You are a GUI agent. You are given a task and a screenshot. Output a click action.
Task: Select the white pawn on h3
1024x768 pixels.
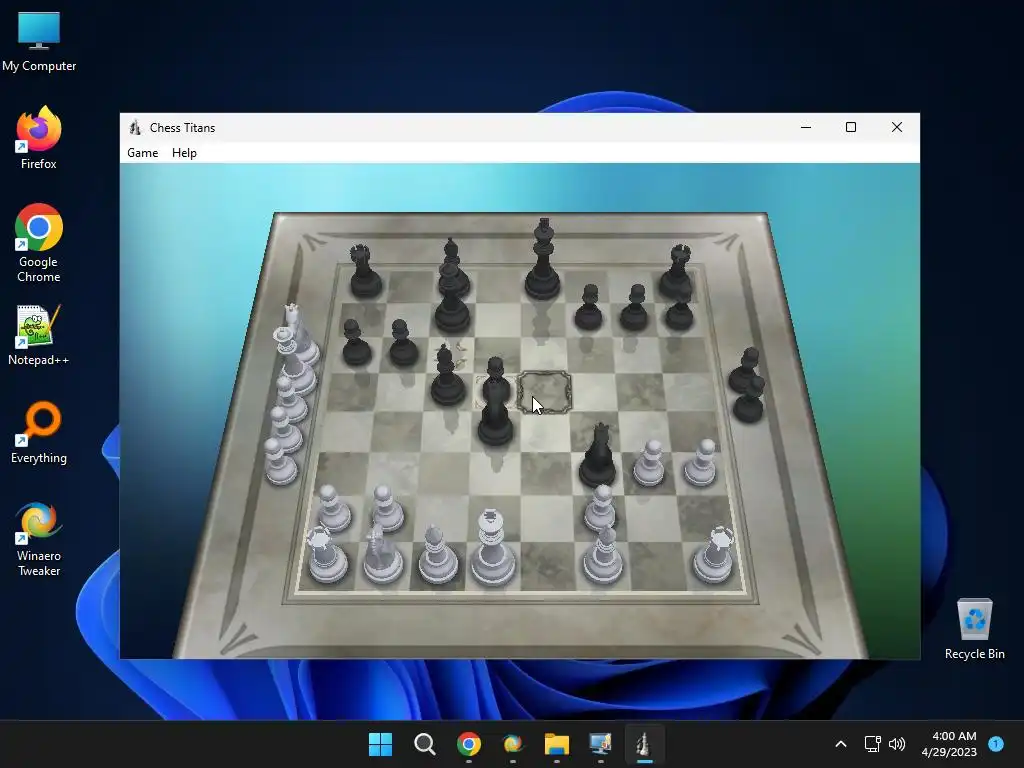click(700, 464)
